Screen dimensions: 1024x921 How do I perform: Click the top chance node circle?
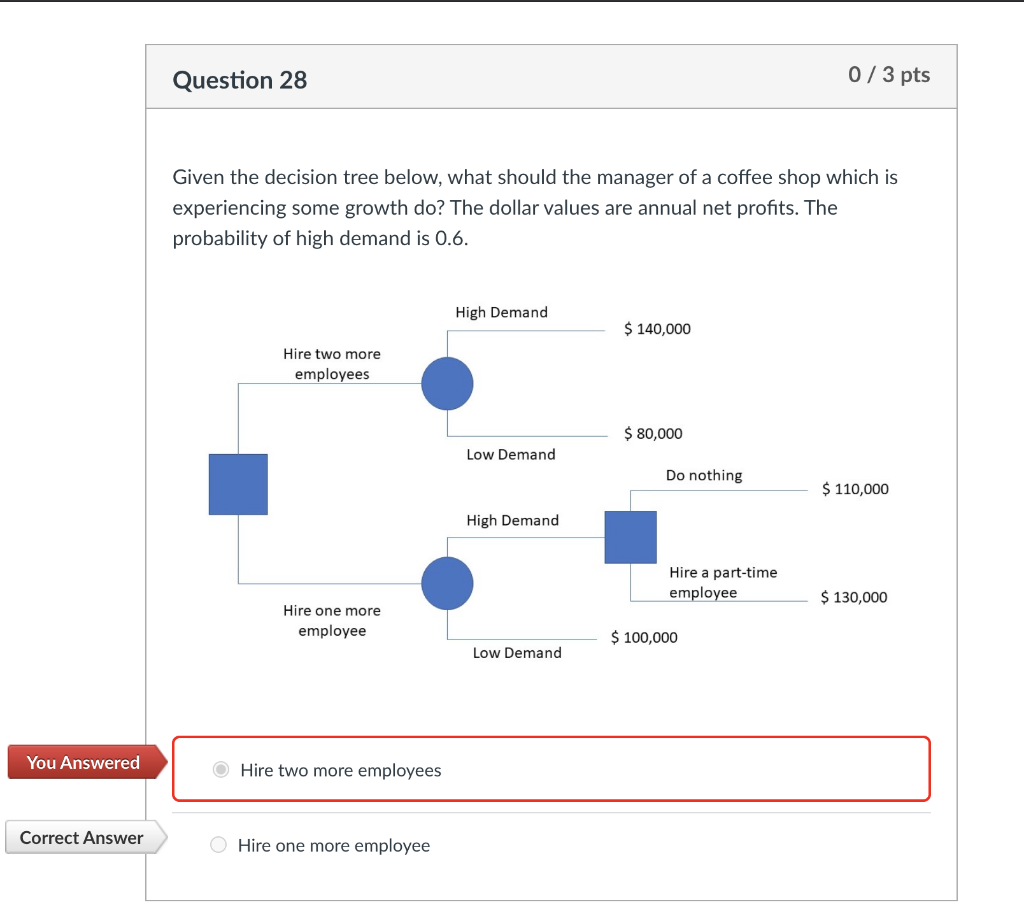[x=447, y=383]
